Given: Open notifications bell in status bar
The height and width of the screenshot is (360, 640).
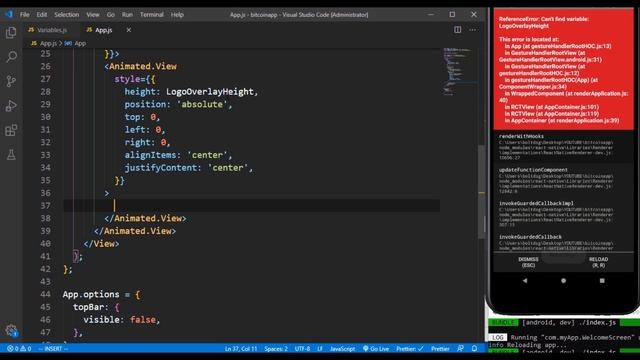Looking at the screenshot, I should 474,349.
